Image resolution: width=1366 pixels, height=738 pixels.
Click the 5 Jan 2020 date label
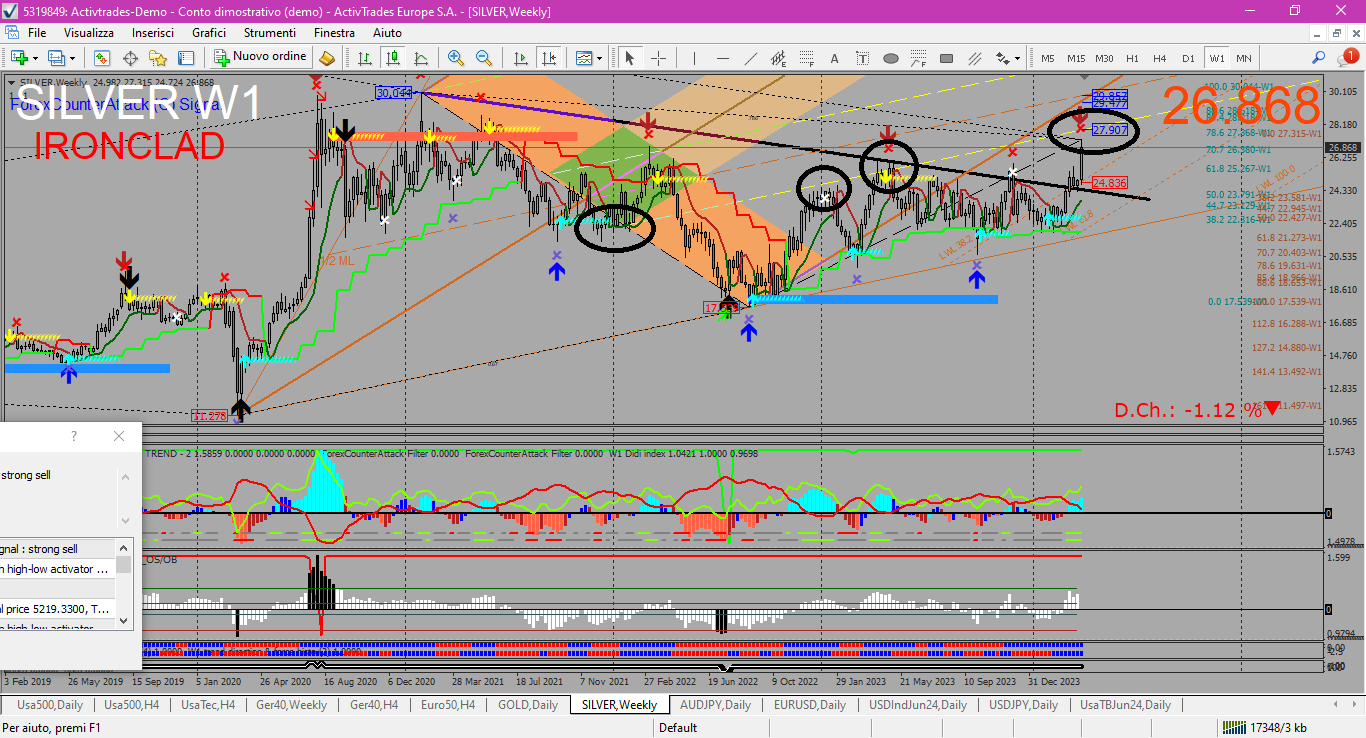tap(219, 682)
